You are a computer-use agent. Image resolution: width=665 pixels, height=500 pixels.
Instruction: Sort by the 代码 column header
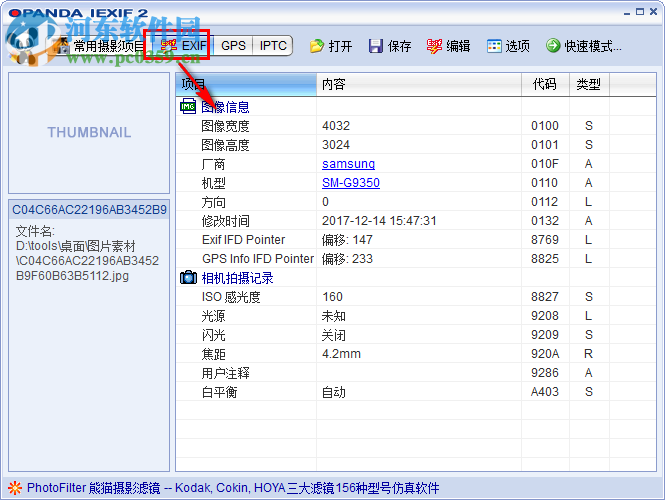coord(545,84)
